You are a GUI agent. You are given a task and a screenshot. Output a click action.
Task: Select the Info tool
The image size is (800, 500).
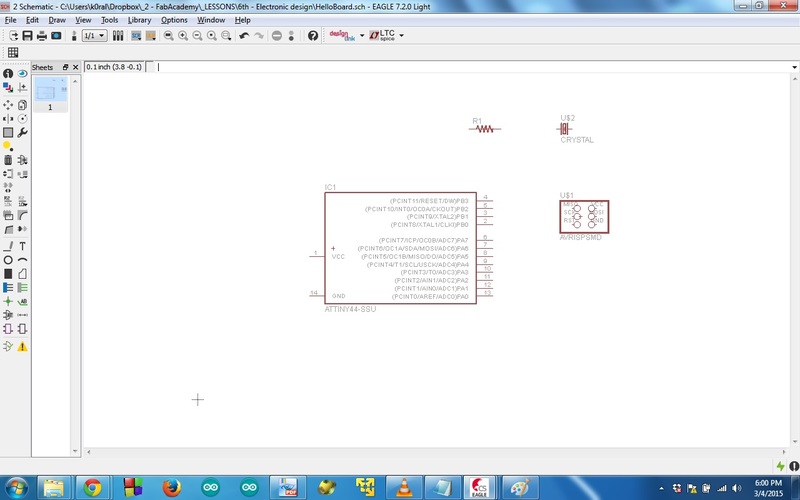coord(8,73)
